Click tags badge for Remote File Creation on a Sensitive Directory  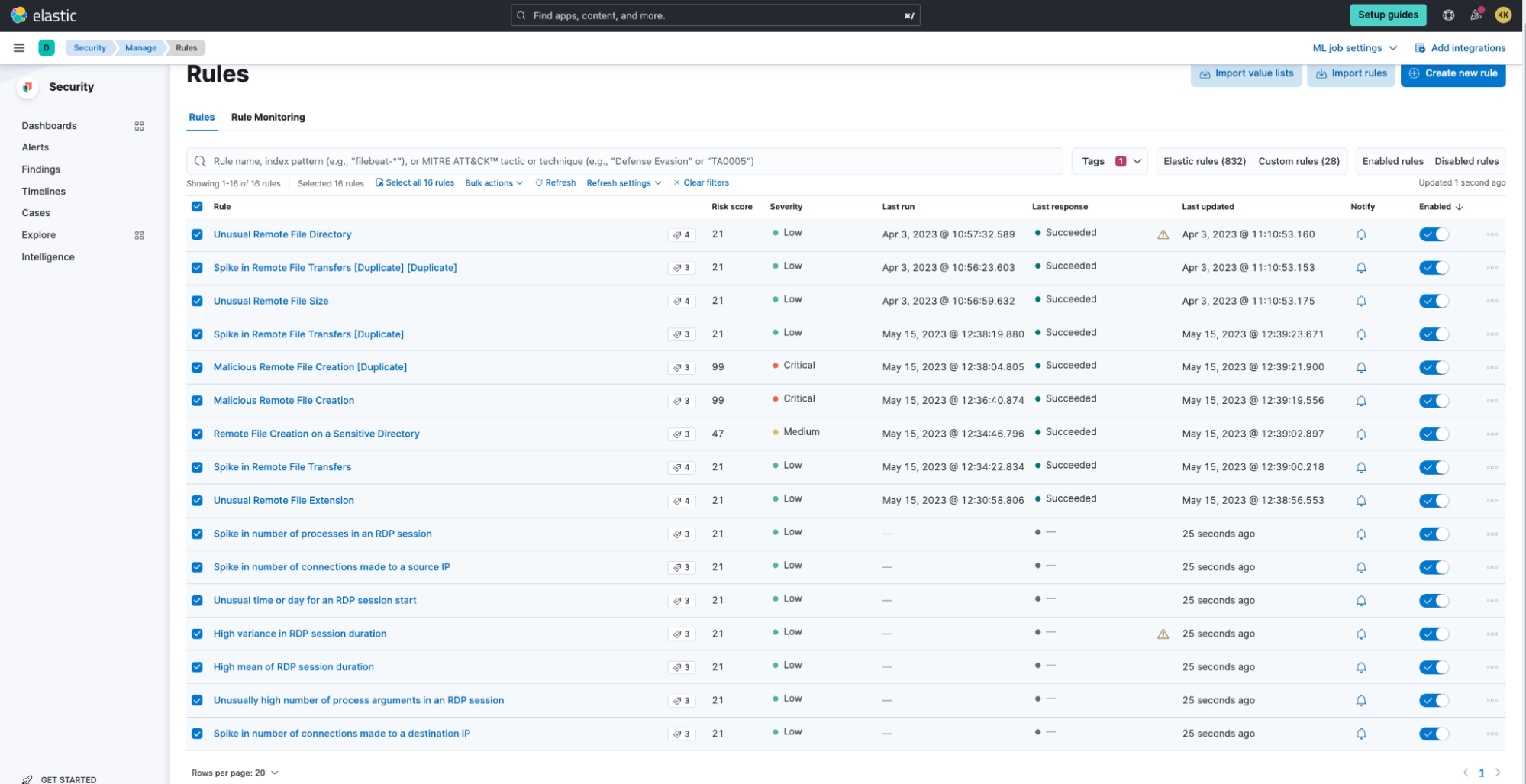click(681, 434)
